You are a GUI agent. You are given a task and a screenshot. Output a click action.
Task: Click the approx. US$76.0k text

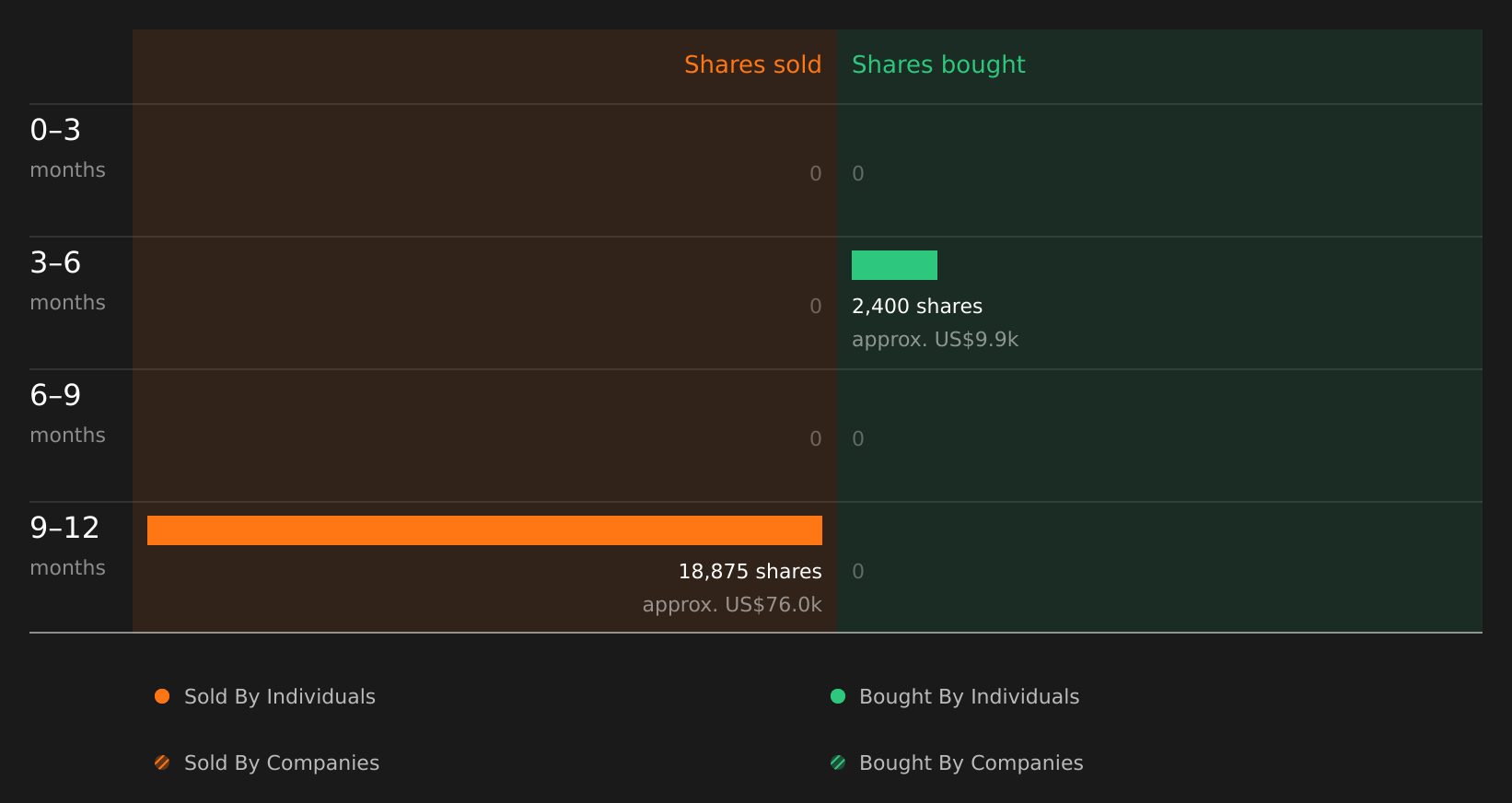[732, 605]
